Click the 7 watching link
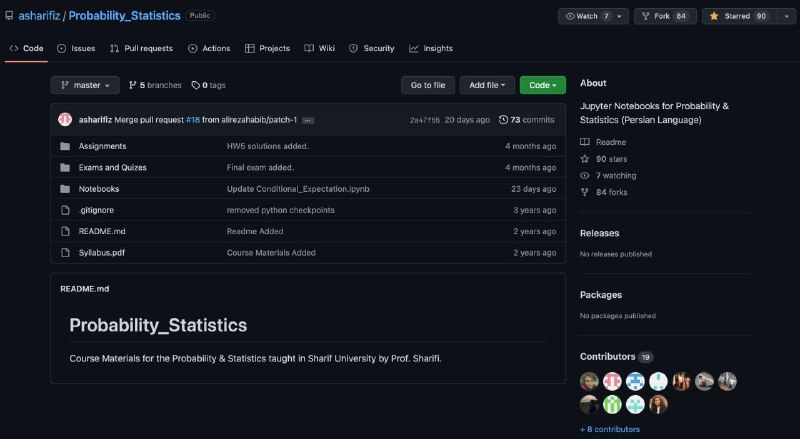This screenshot has height=439, width=800. pos(608,176)
